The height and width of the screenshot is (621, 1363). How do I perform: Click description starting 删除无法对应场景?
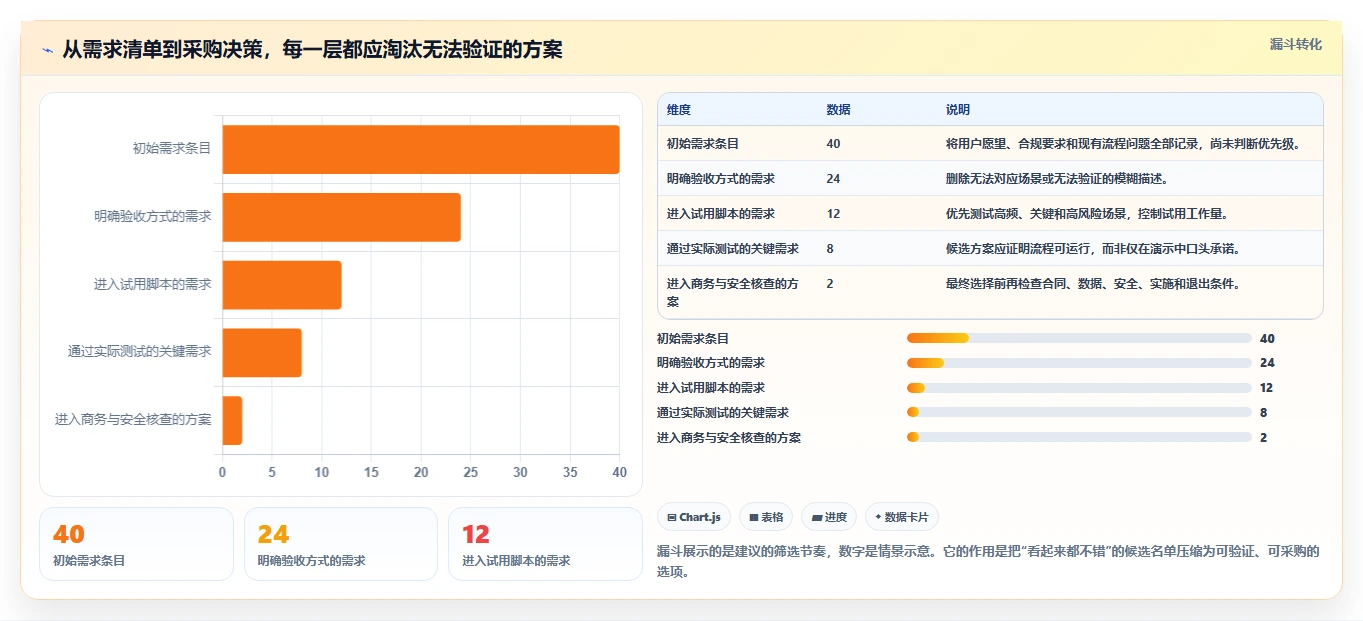[1058, 179]
